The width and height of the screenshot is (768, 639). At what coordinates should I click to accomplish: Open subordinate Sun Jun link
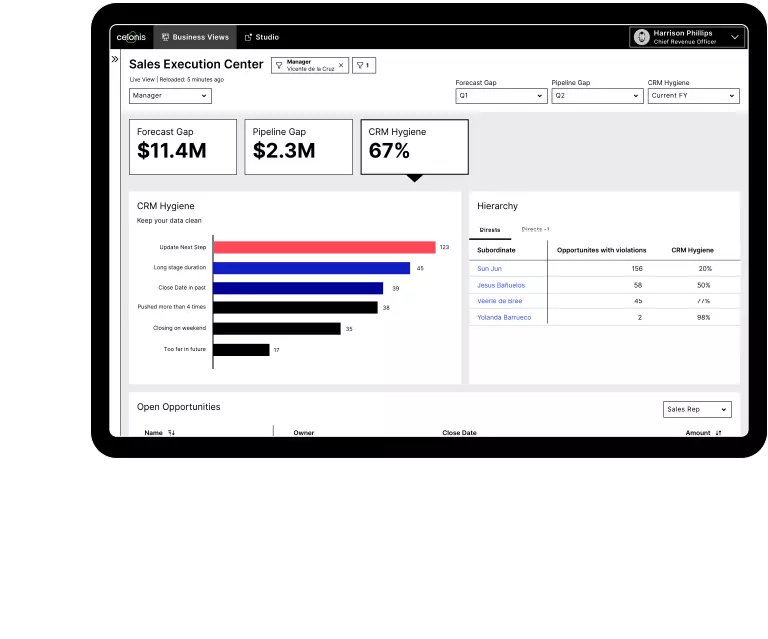pos(489,269)
